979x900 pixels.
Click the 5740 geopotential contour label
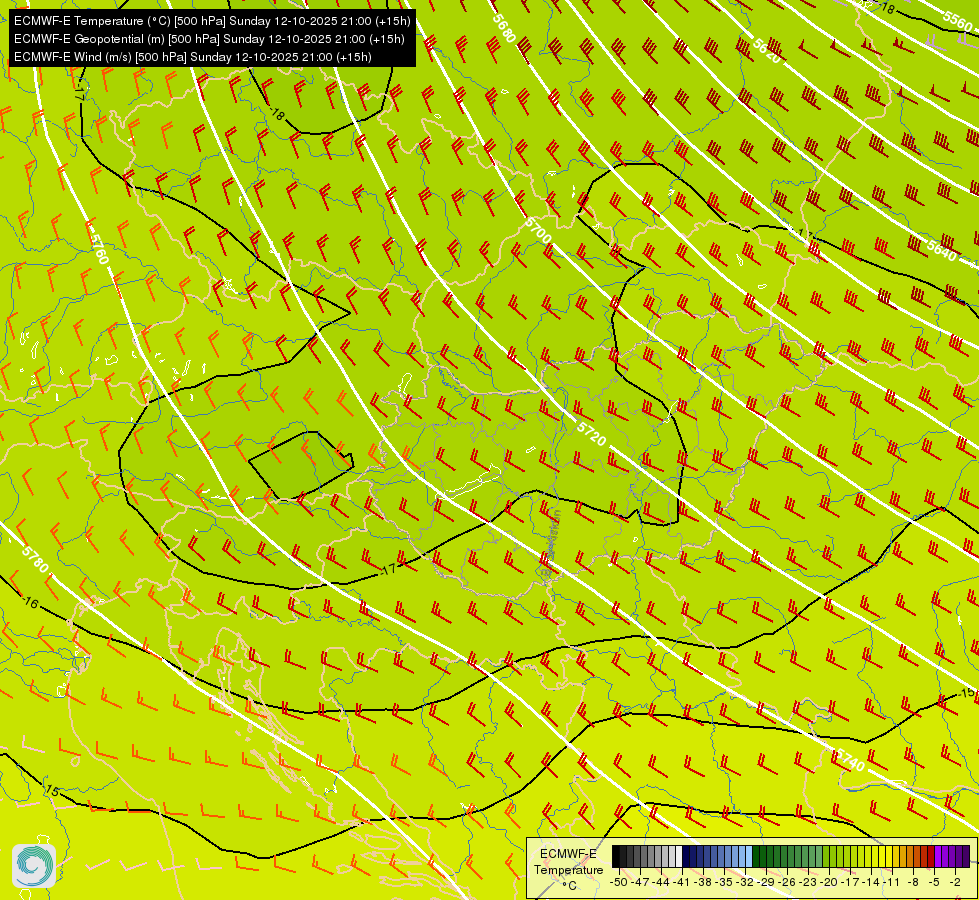point(849,760)
